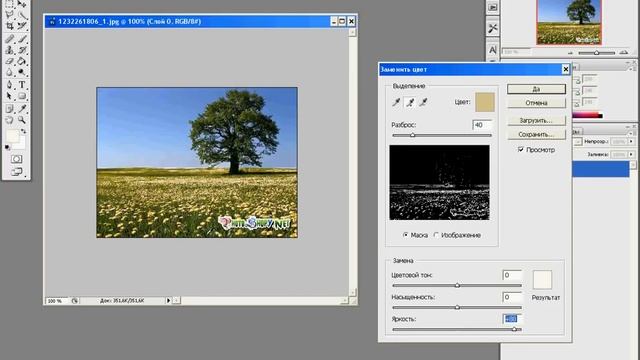The width and height of the screenshot is (640, 360).
Task: Select the Eraser tool
Action: pos(10,61)
